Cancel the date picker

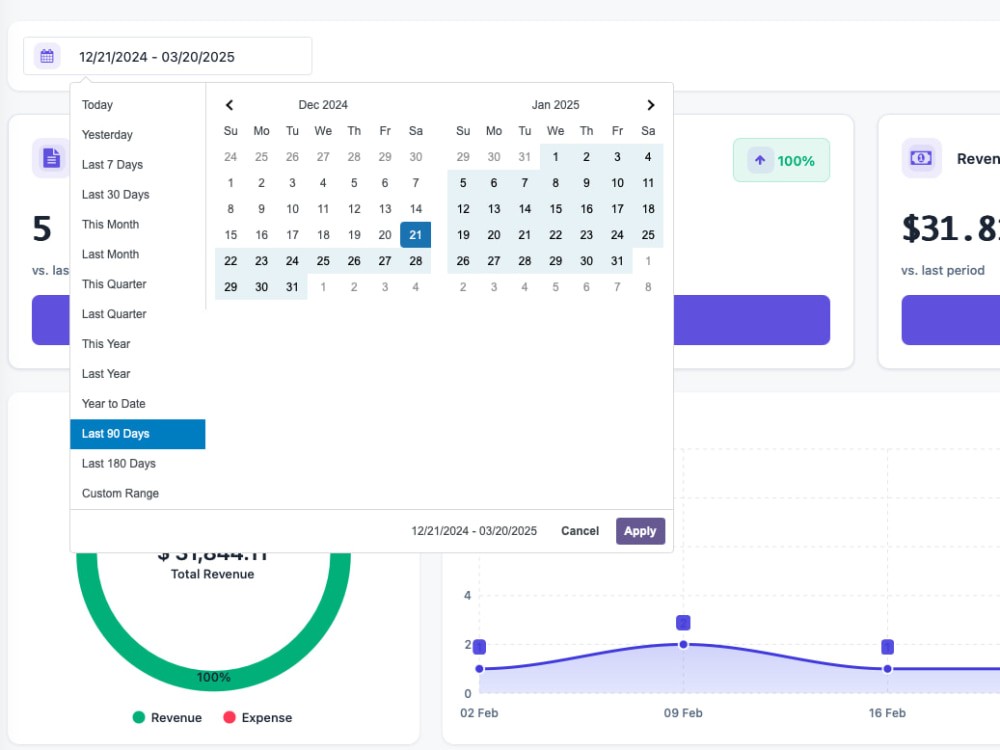point(580,531)
